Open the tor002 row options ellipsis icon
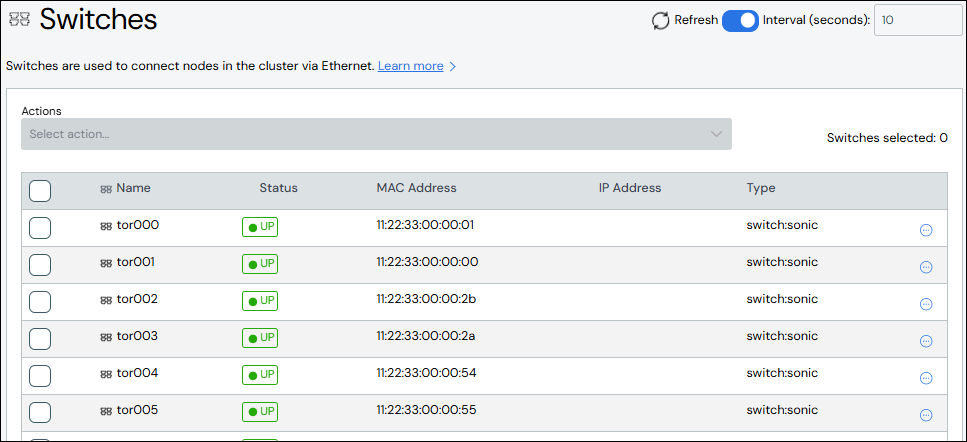 (x=926, y=304)
